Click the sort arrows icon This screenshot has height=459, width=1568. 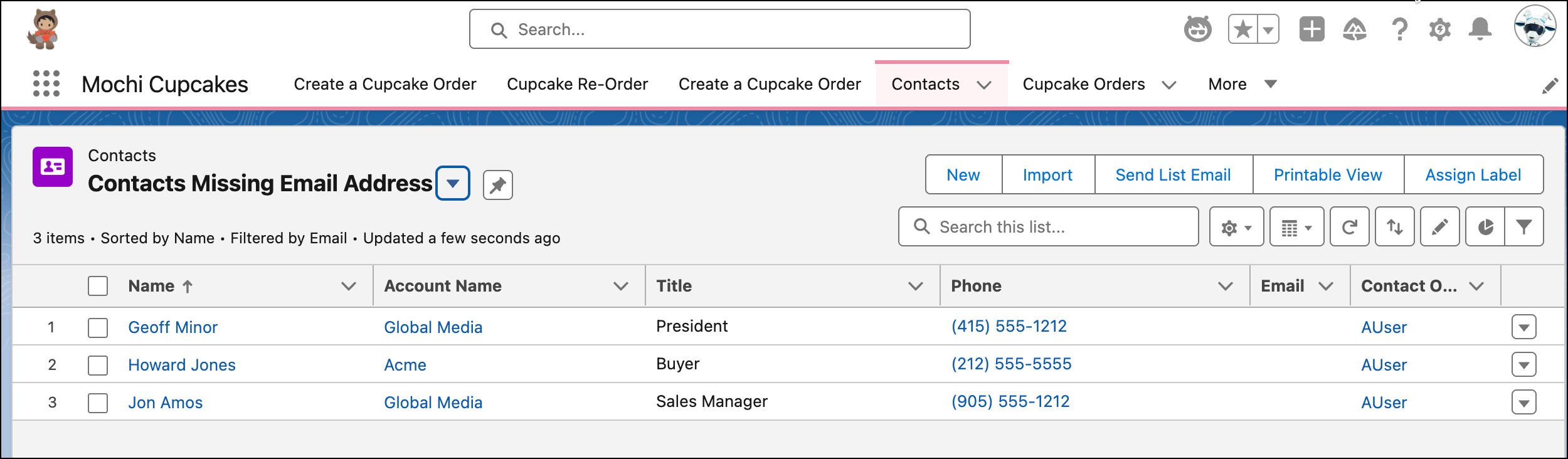point(1395,227)
